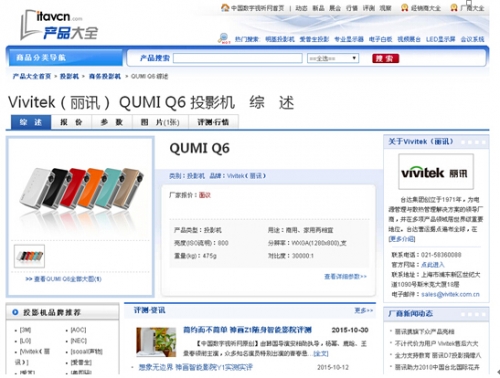This screenshot has width=500, height=378.
Task: Open [更多介绍] in Vivitek panel
Action: coord(402,239)
